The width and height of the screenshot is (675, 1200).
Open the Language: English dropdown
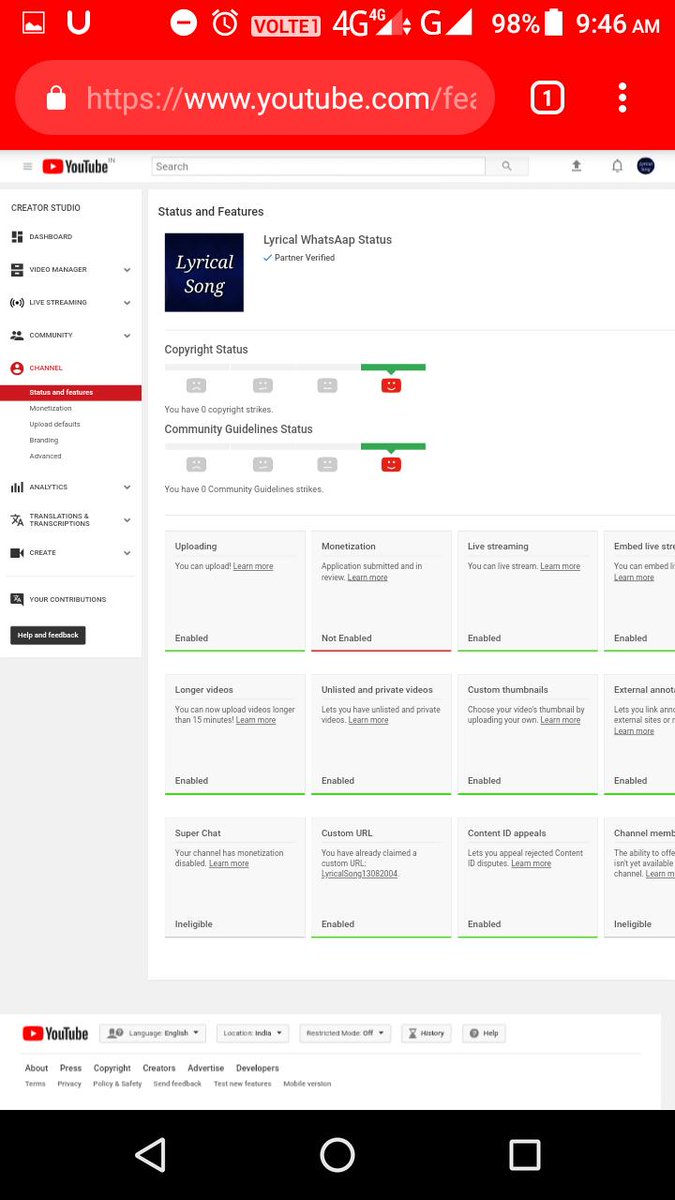tap(153, 1033)
